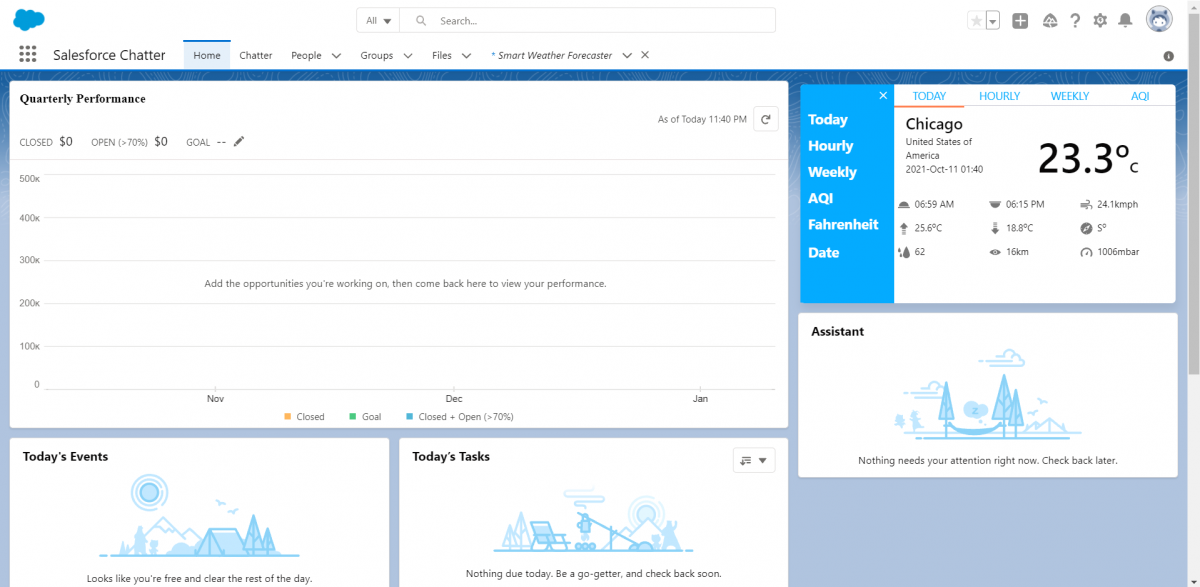Image resolution: width=1200 pixels, height=587 pixels.
Task: Close the weather side menu
Action: (x=883, y=96)
